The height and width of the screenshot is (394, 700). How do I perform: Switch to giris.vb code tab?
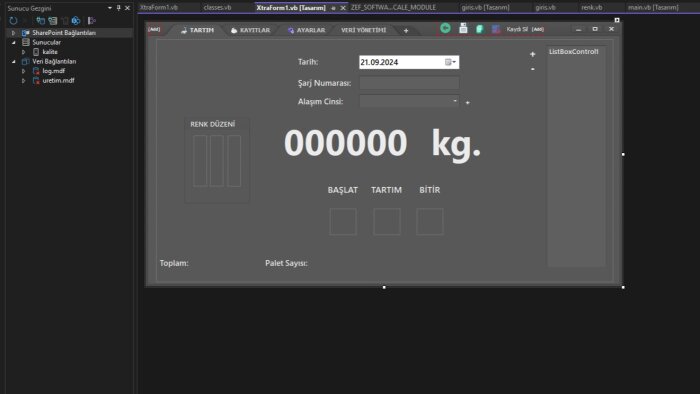[x=546, y=8]
